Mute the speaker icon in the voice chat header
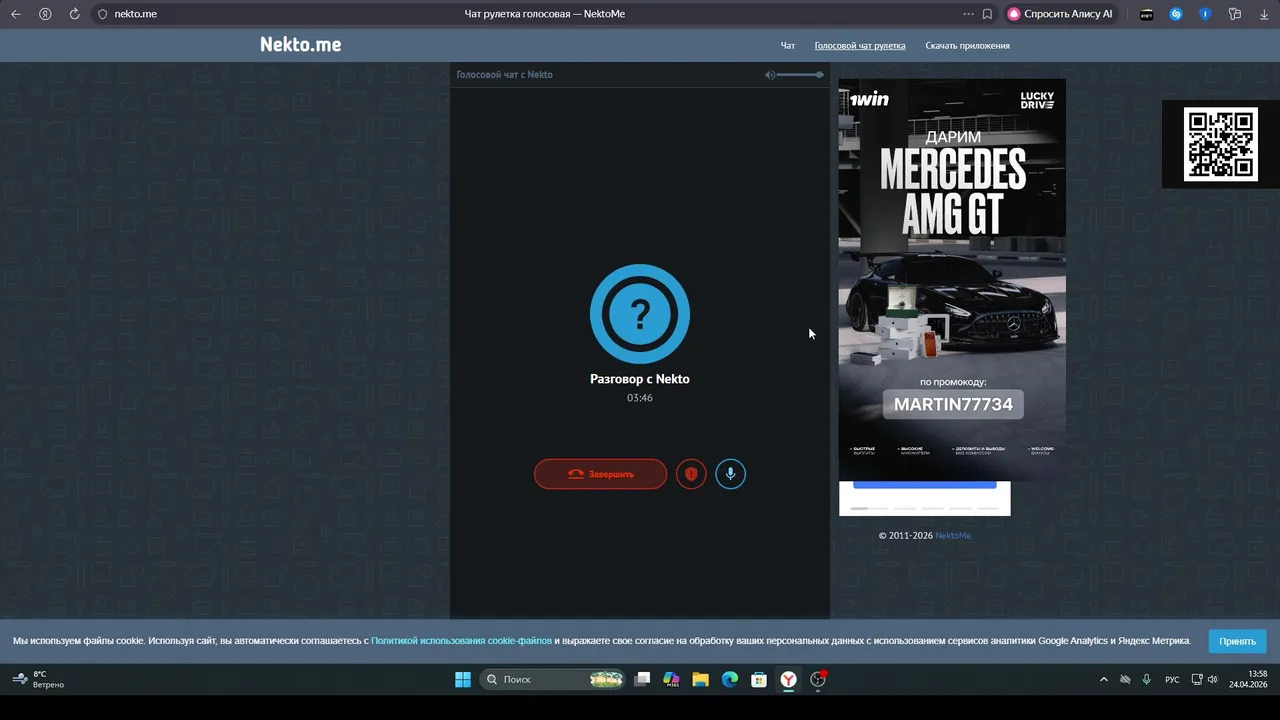Viewport: 1280px width, 720px height. coord(769,75)
